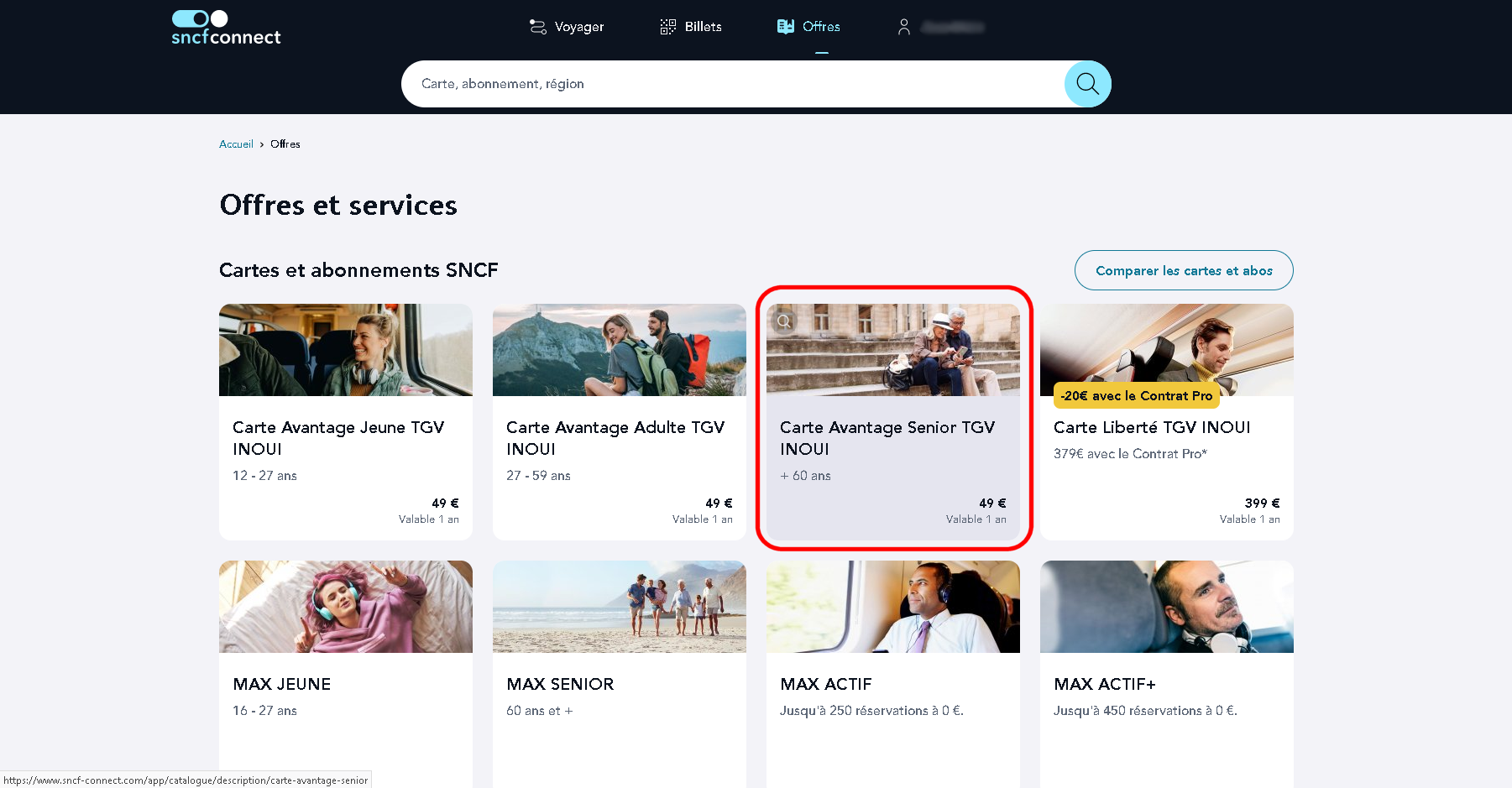
Task: Click the Offres et services heading
Action: coord(338,206)
